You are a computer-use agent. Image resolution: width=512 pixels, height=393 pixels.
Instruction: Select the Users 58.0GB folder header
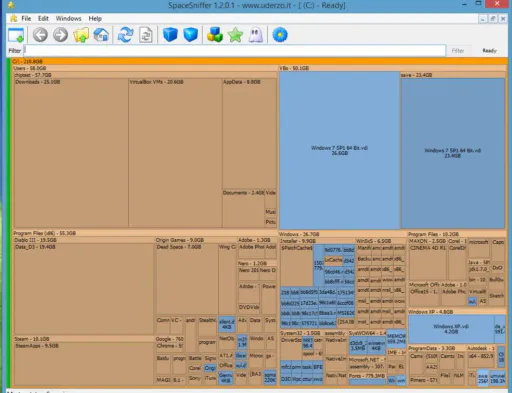tap(145, 68)
